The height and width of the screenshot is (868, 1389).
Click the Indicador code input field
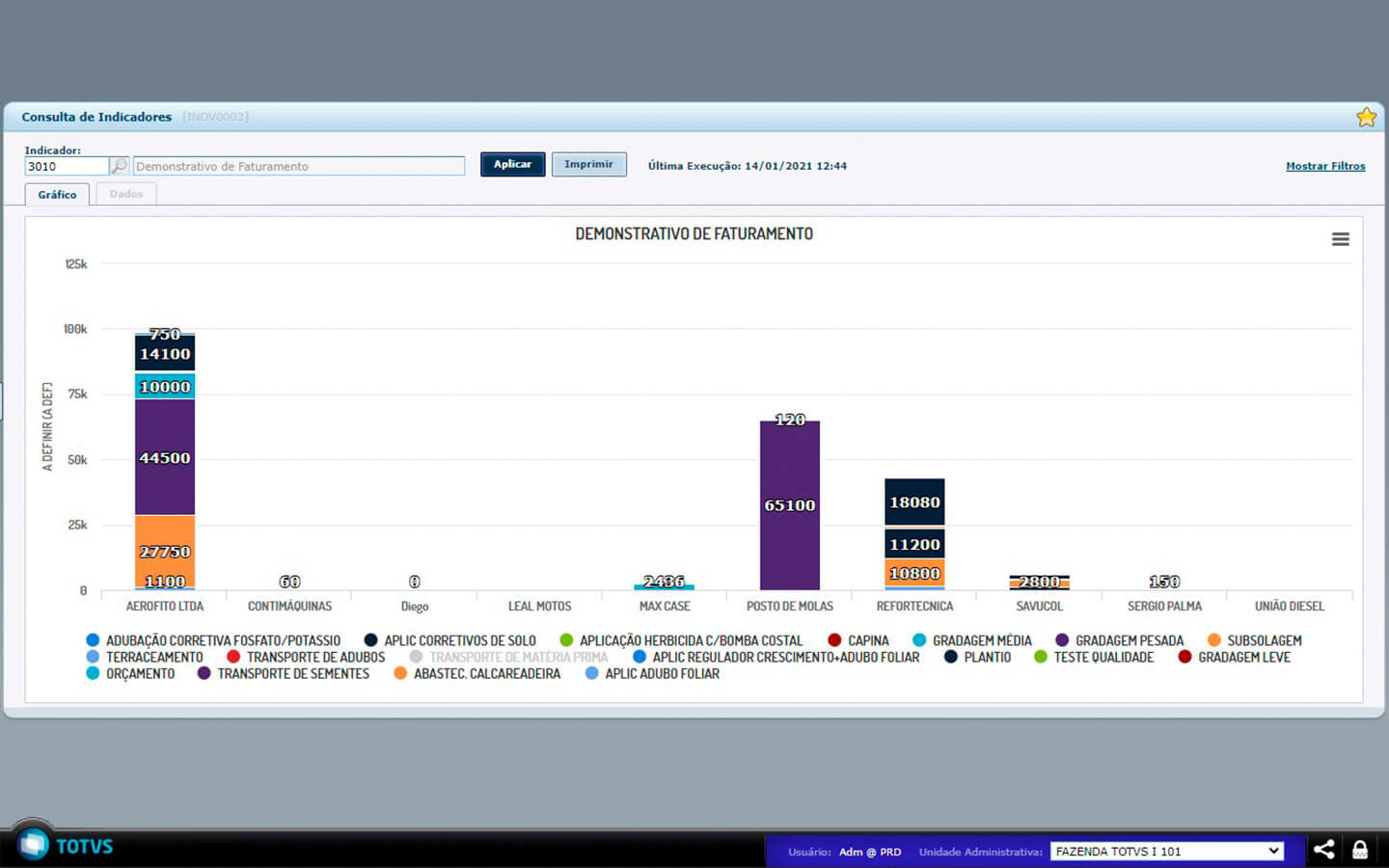click(x=67, y=166)
